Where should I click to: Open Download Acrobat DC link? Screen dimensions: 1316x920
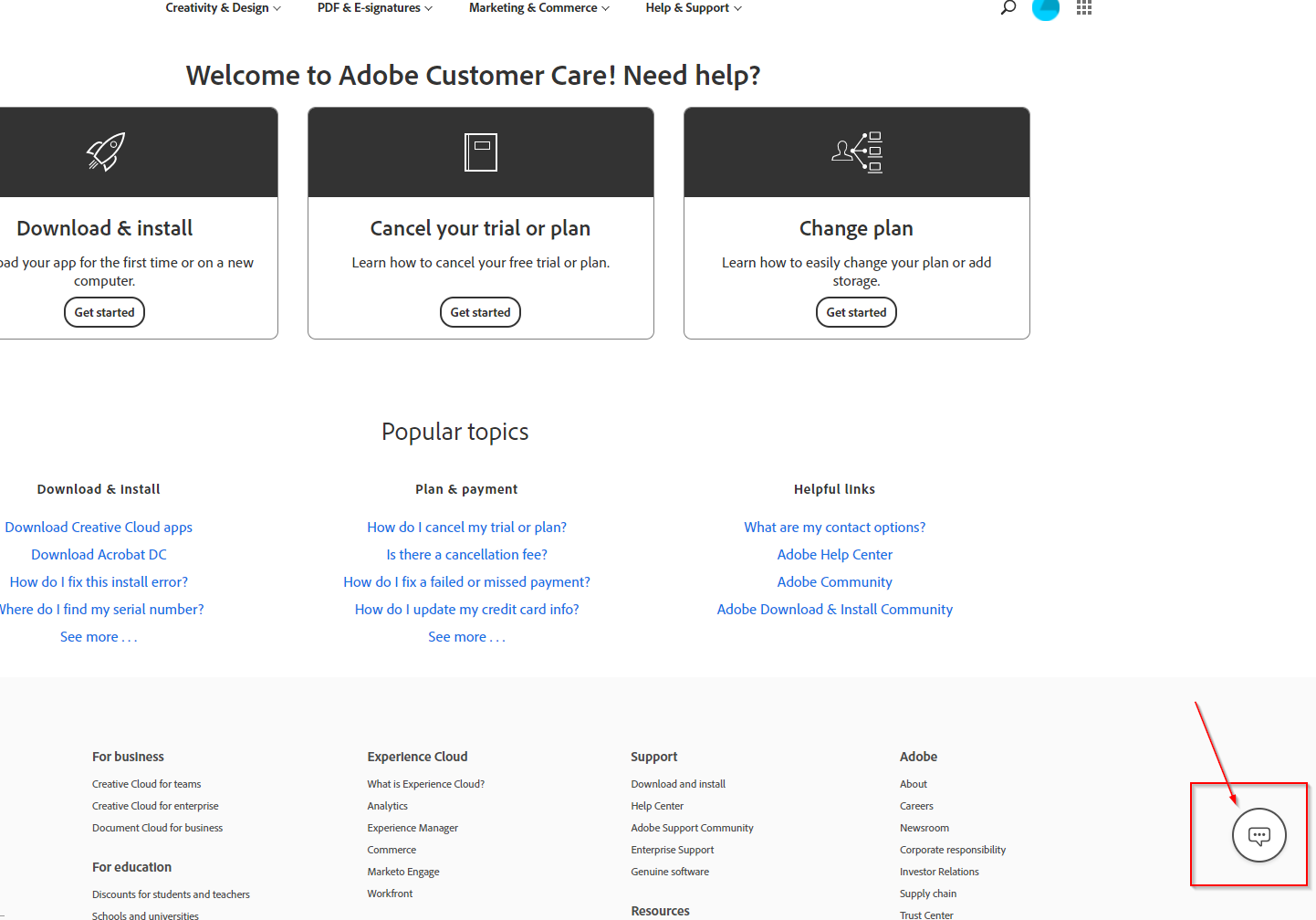(x=99, y=555)
